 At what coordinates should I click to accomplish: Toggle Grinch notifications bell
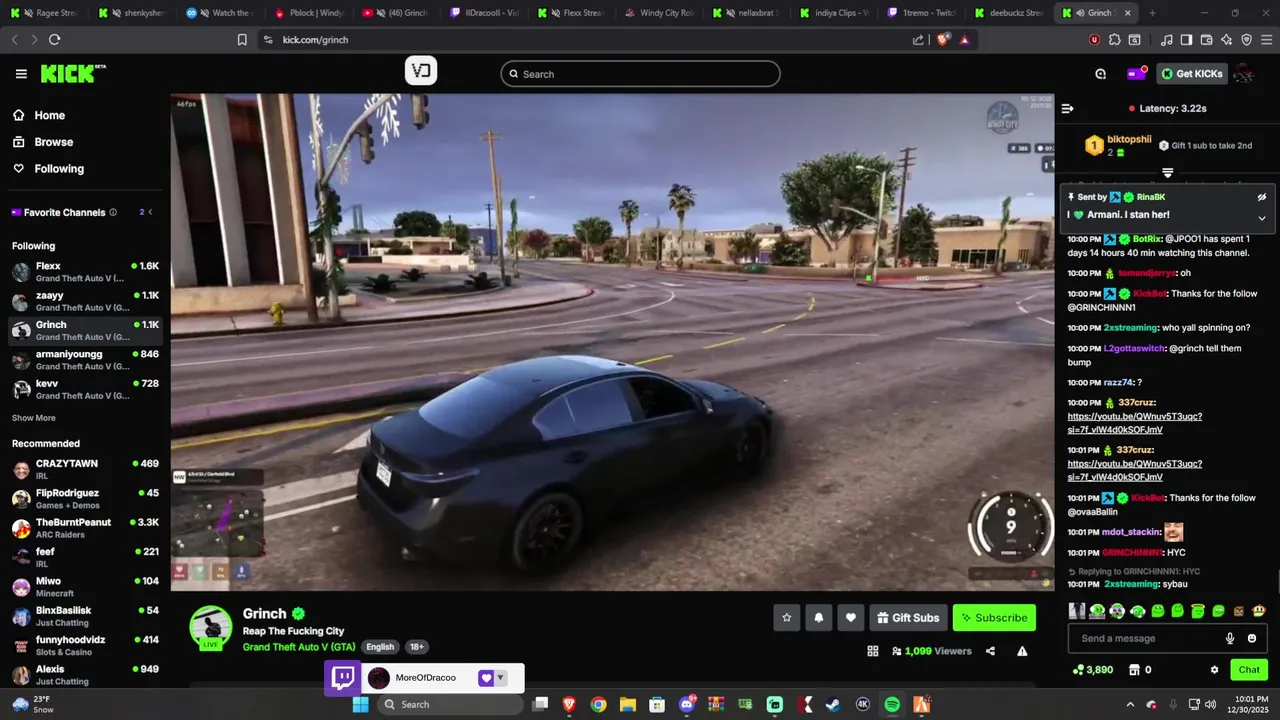pos(818,618)
